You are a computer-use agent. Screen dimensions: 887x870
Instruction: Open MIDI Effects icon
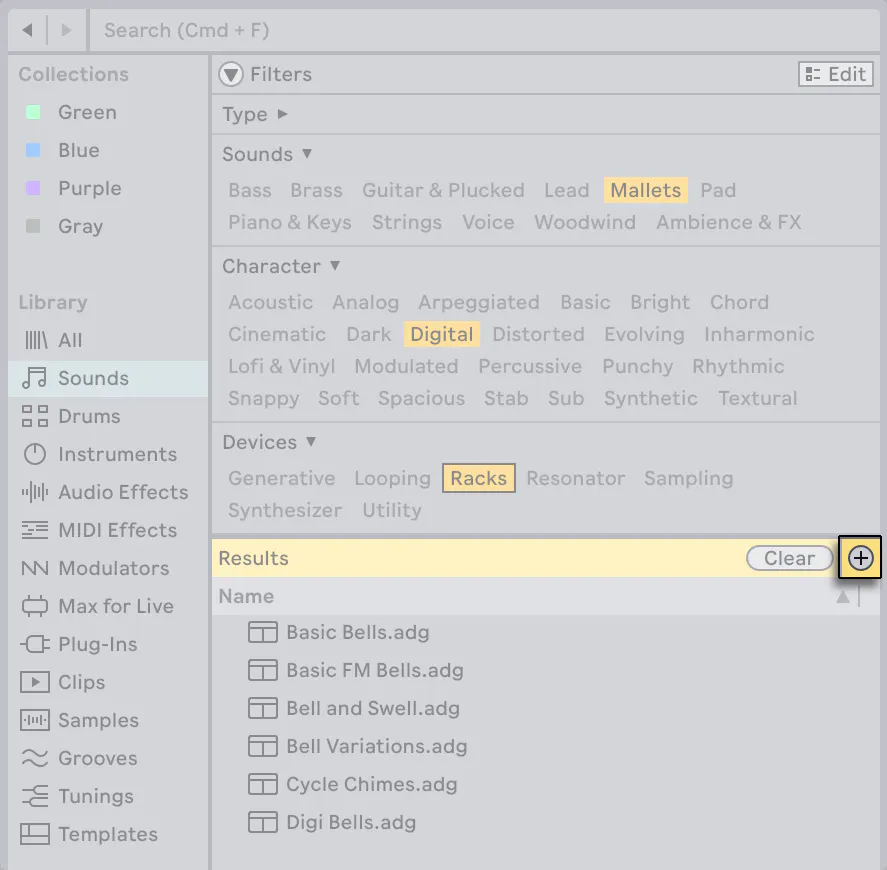[35, 530]
